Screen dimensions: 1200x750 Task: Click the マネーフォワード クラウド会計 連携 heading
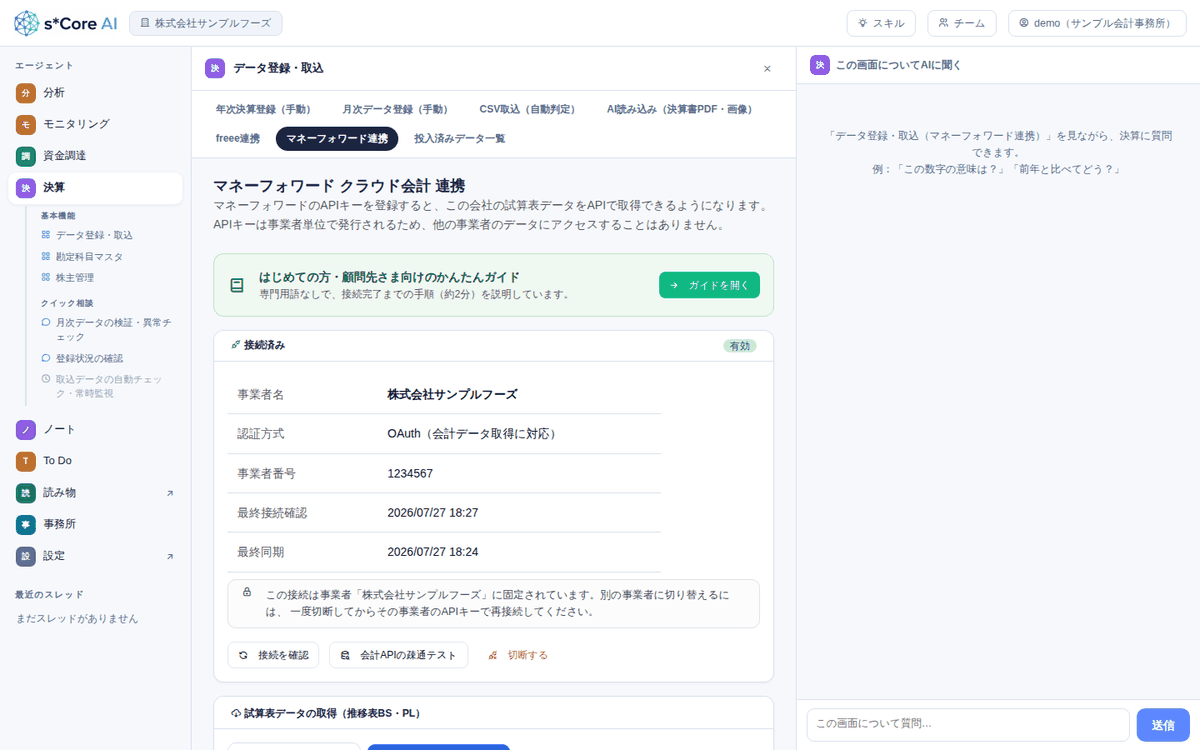point(339,186)
